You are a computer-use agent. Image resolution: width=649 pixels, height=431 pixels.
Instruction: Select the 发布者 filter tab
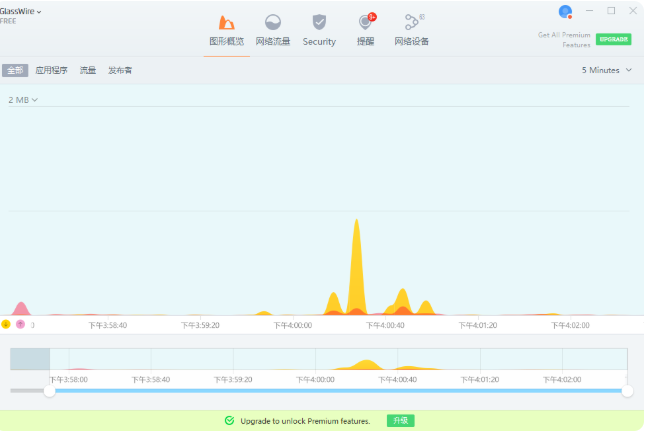[x=120, y=71]
